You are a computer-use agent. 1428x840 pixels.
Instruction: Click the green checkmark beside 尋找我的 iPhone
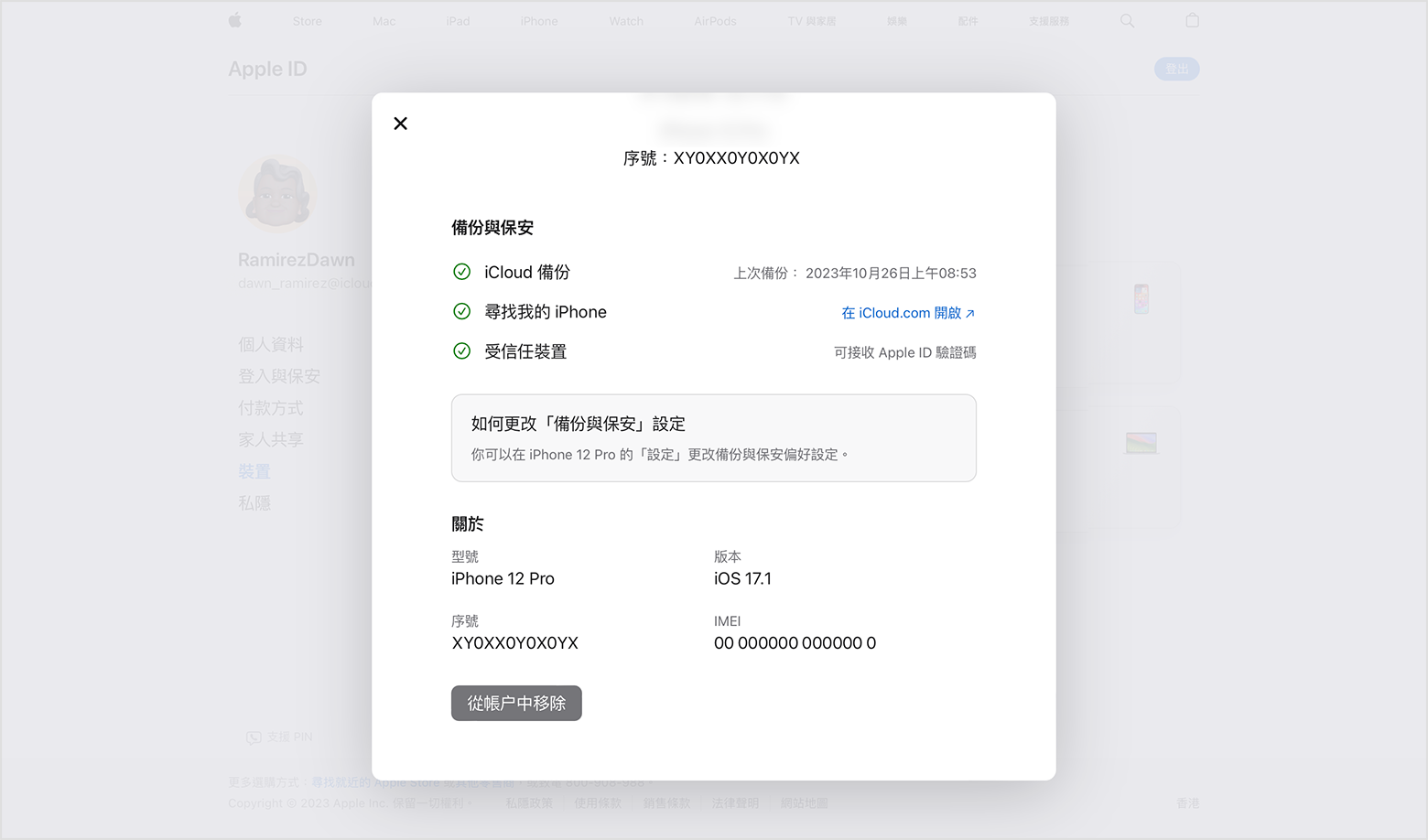click(x=462, y=311)
